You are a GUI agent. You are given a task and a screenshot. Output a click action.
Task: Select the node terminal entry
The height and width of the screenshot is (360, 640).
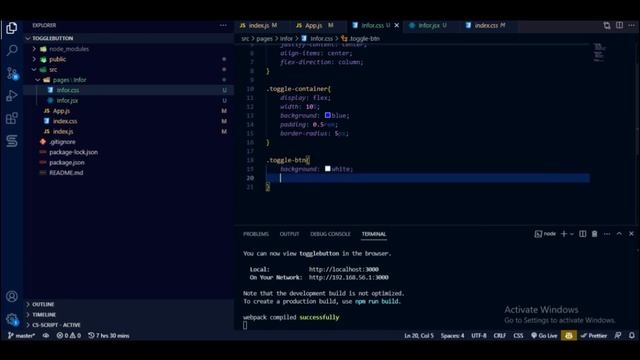[x=545, y=234]
